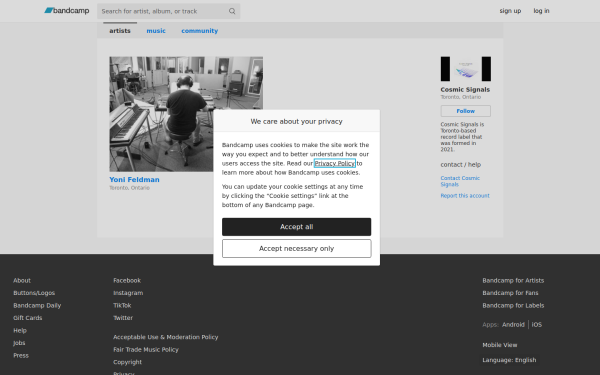Open the Android app link
The image size is (600, 375).
(x=513, y=324)
